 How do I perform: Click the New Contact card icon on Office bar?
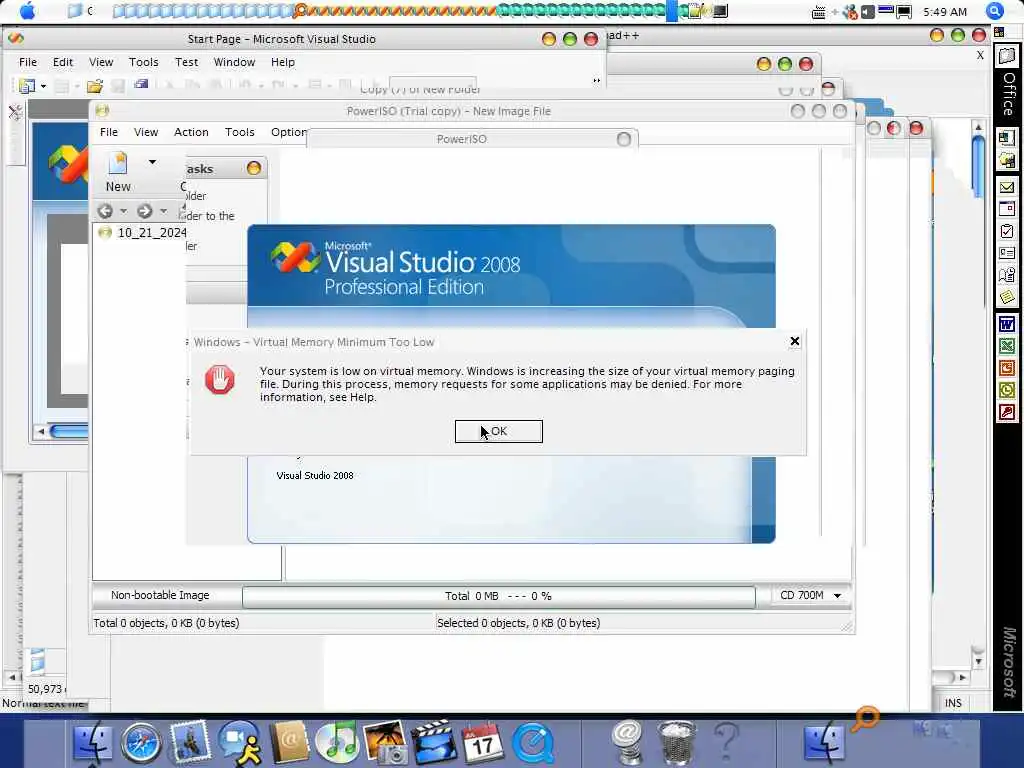click(1007, 253)
